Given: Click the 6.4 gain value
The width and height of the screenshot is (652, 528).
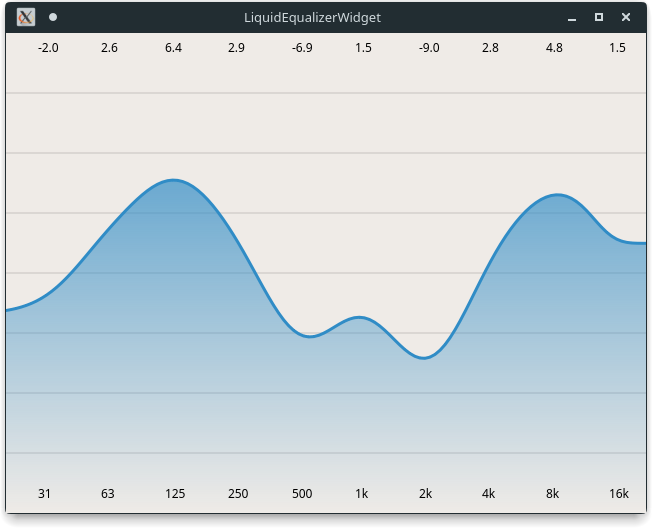Looking at the screenshot, I should [173, 48].
